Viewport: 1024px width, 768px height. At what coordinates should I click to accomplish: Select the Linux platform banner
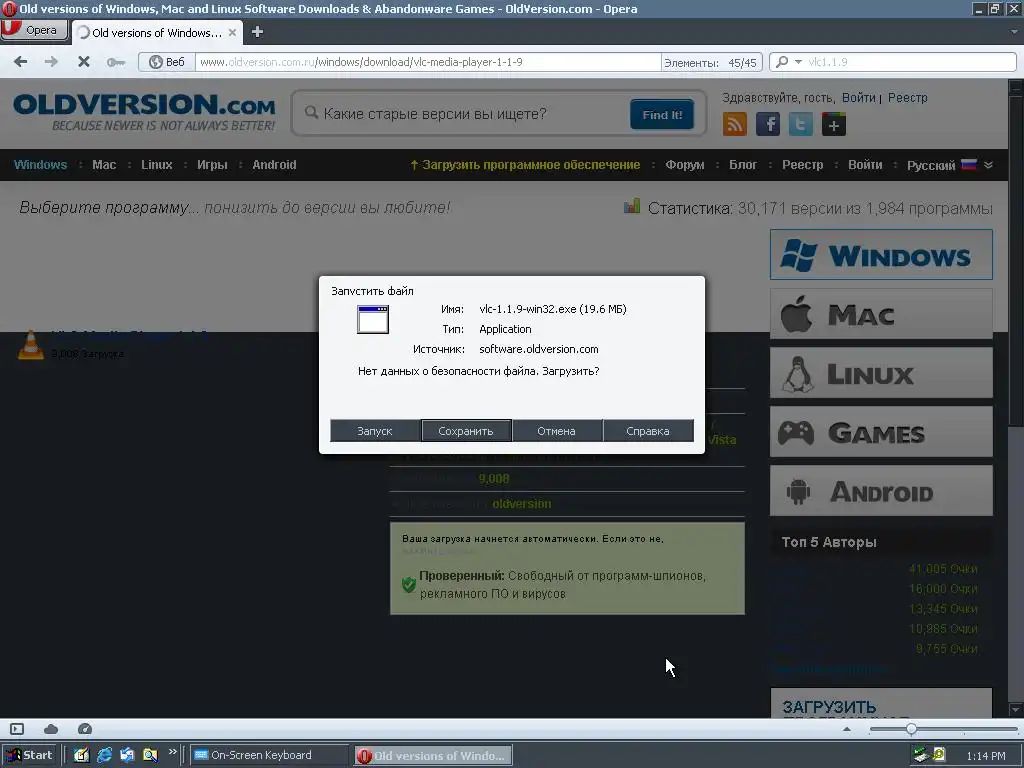[x=881, y=373]
